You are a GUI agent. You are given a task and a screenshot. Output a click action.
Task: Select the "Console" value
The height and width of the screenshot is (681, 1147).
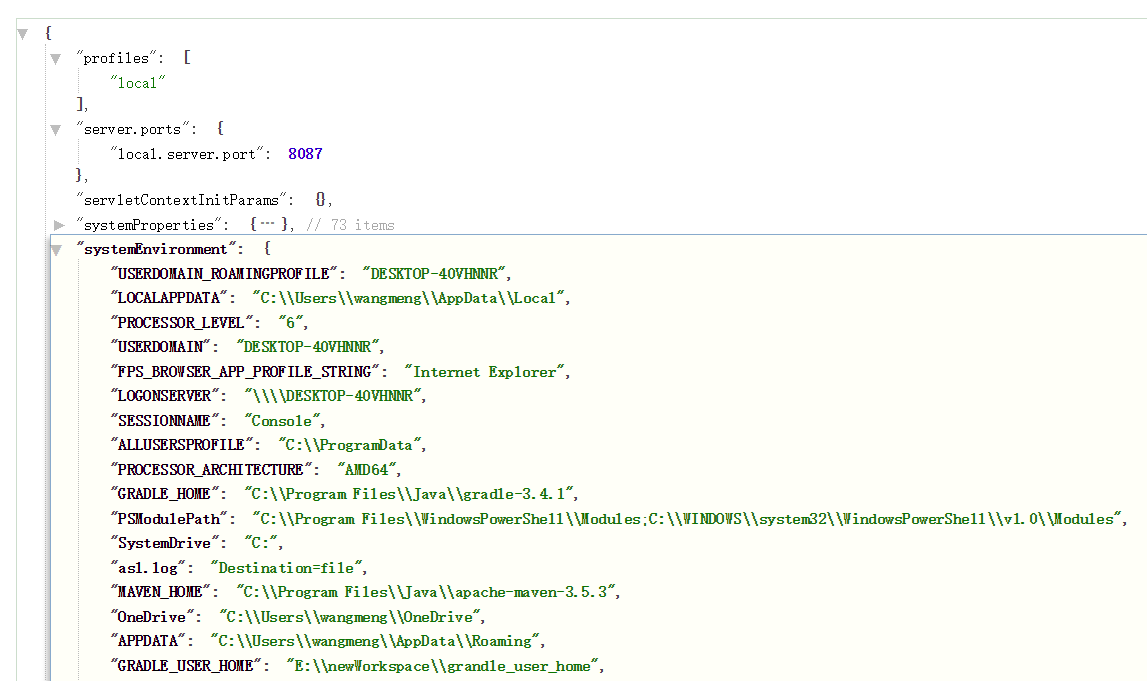coord(282,421)
